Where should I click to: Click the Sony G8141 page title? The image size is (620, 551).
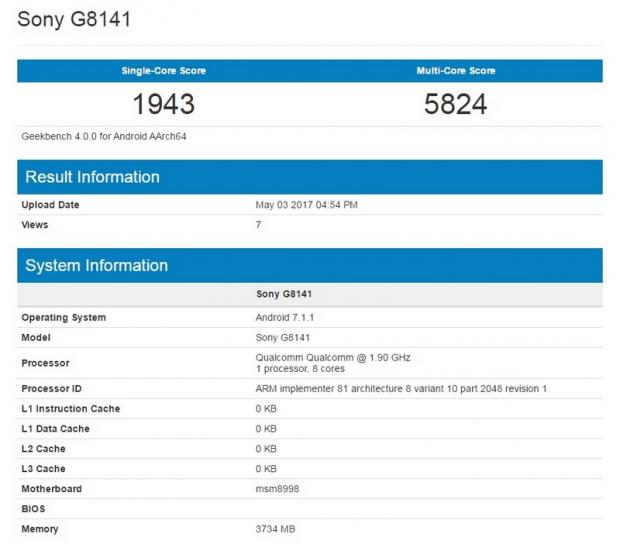click(73, 20)
